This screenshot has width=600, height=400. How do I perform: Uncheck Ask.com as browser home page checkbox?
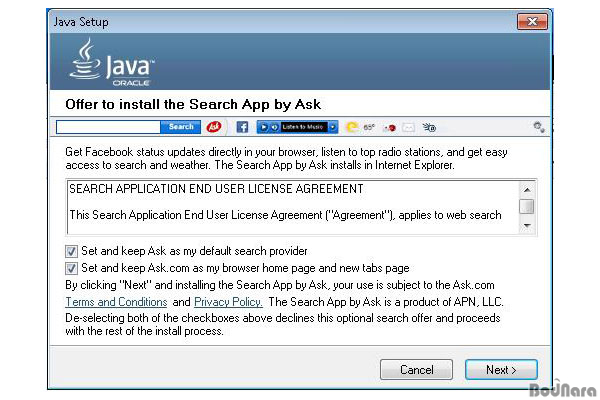point(71,268)
